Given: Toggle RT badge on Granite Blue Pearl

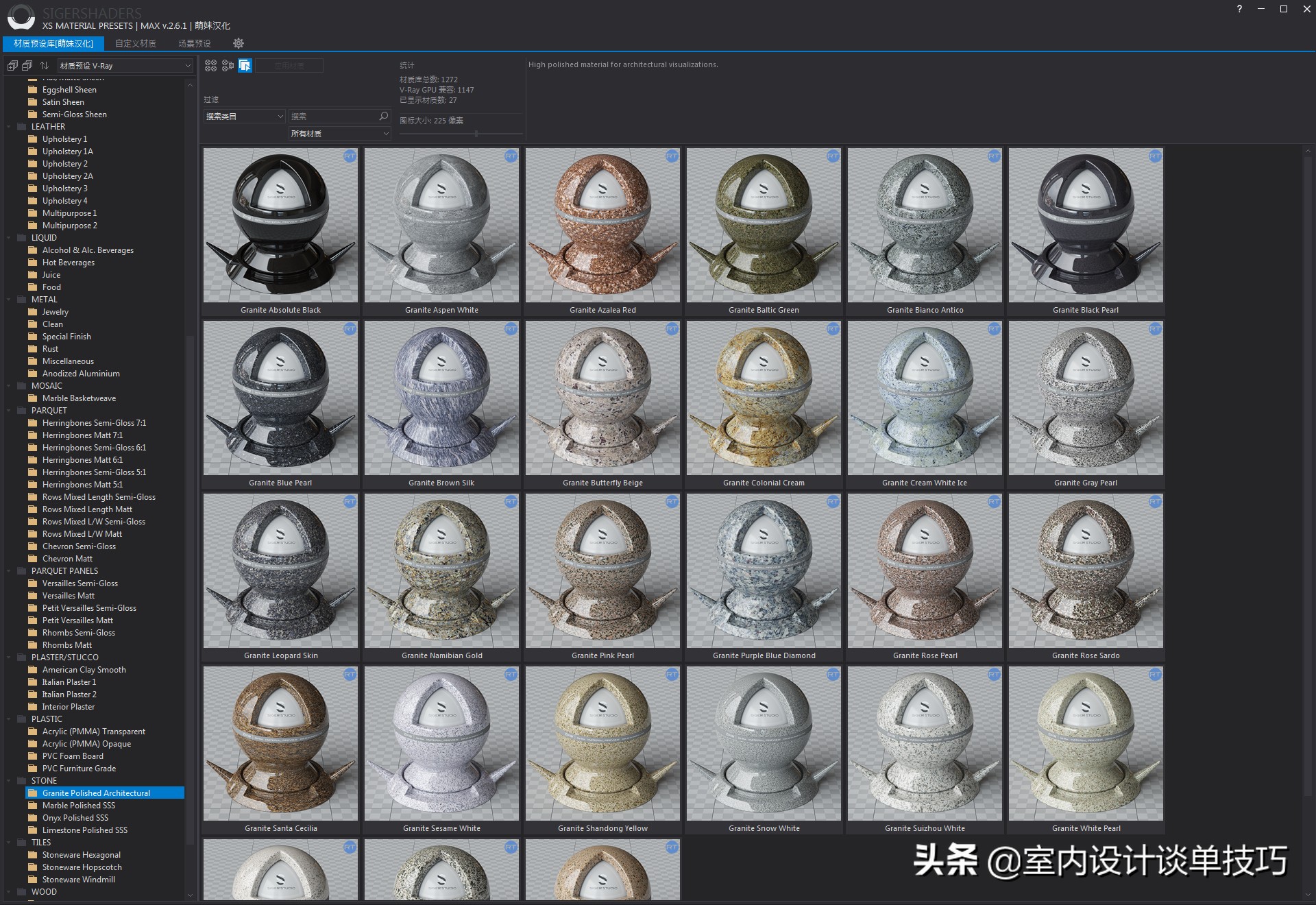Looking at the screenshot, I should click(x=350, y=329).
